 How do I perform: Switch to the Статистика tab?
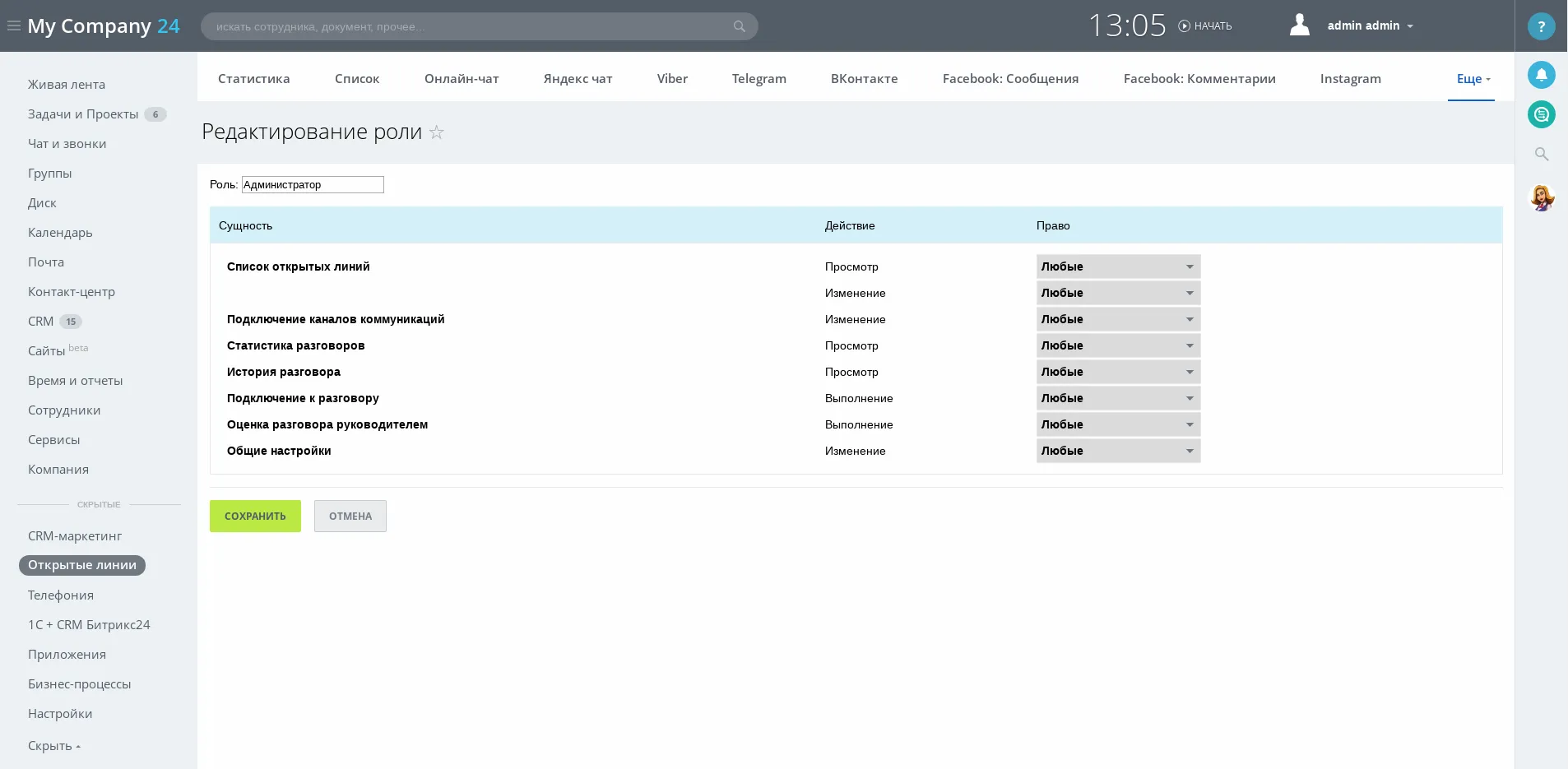[x=253, y=79]
